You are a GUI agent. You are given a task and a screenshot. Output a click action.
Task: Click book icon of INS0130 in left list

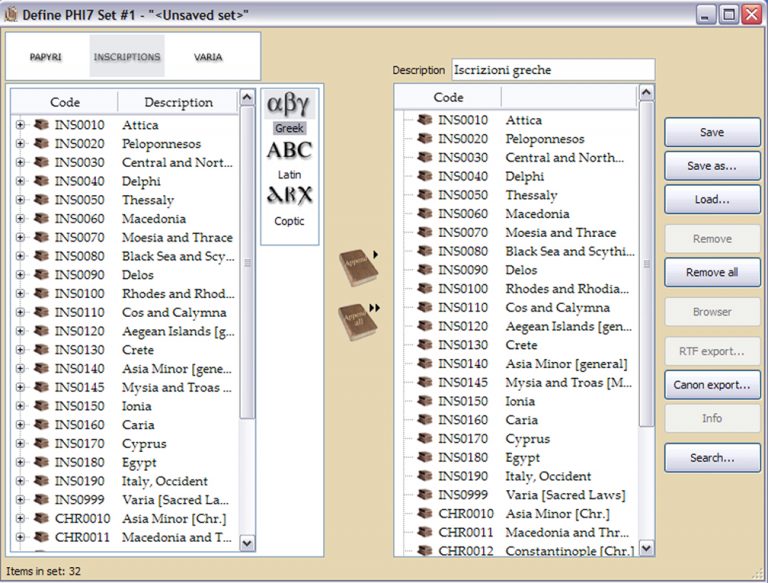tap(42, 350)
